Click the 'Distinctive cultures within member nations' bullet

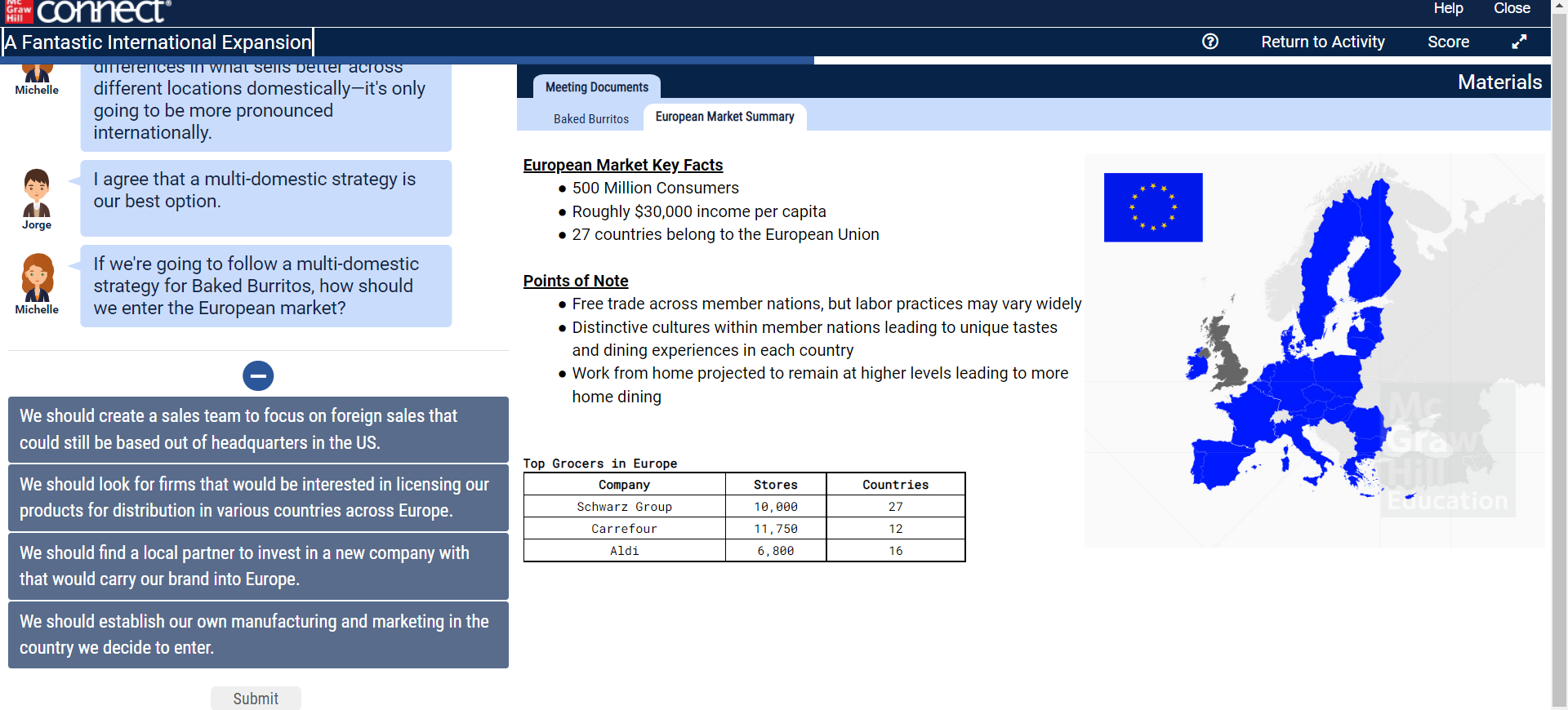[x=814, y=339]
